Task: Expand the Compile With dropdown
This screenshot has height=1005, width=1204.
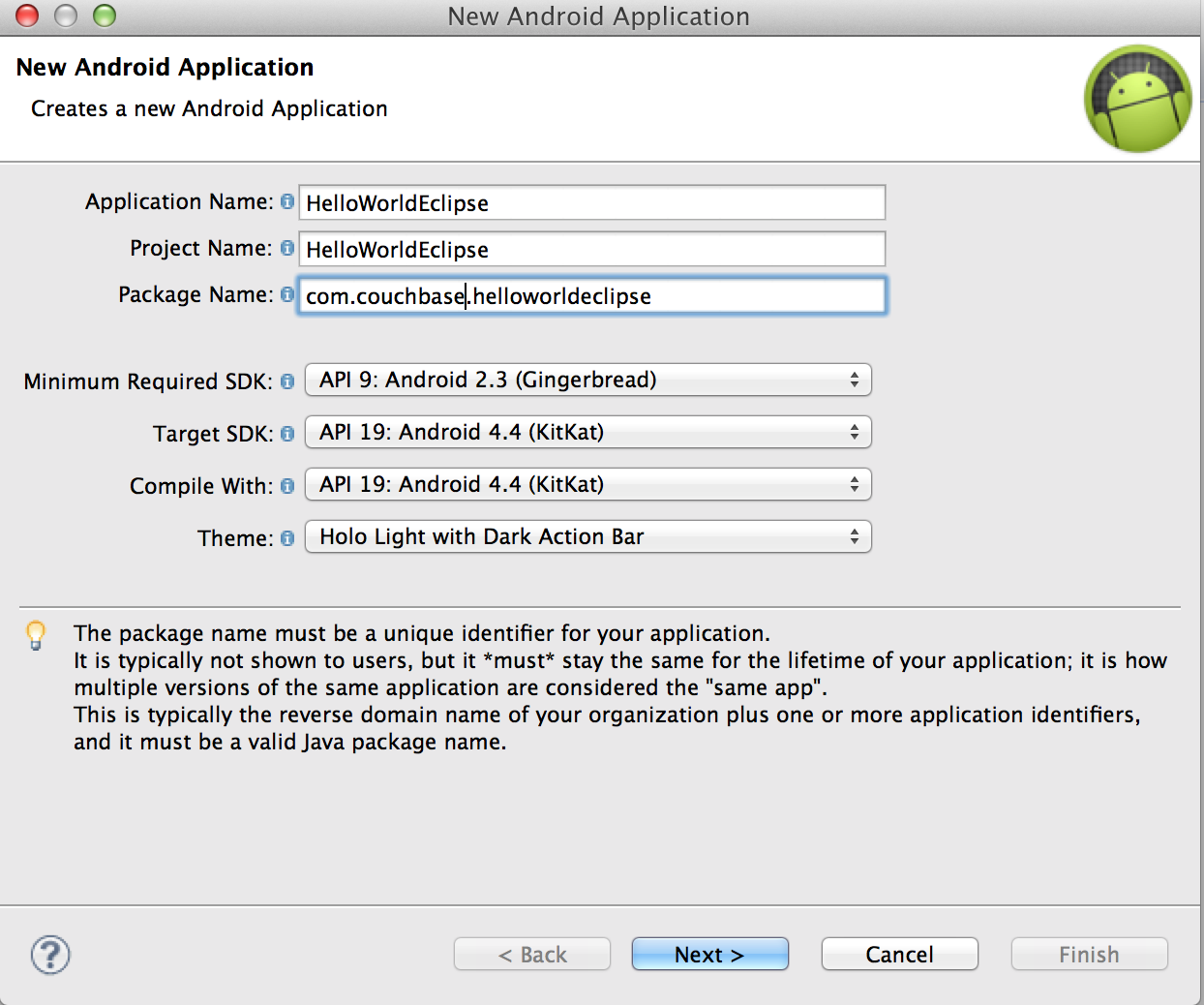Action: point(587,484)
